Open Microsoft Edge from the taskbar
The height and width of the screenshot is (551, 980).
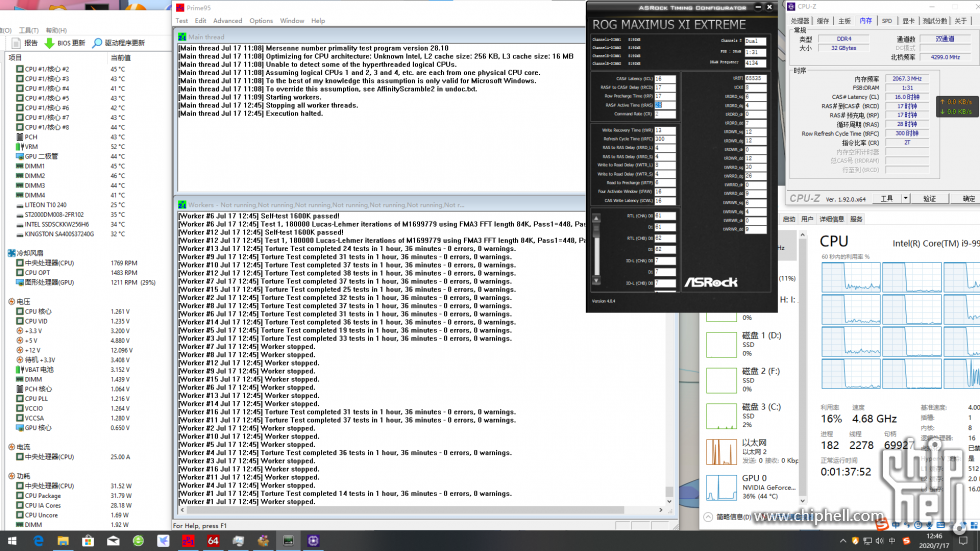click(38, 541)
